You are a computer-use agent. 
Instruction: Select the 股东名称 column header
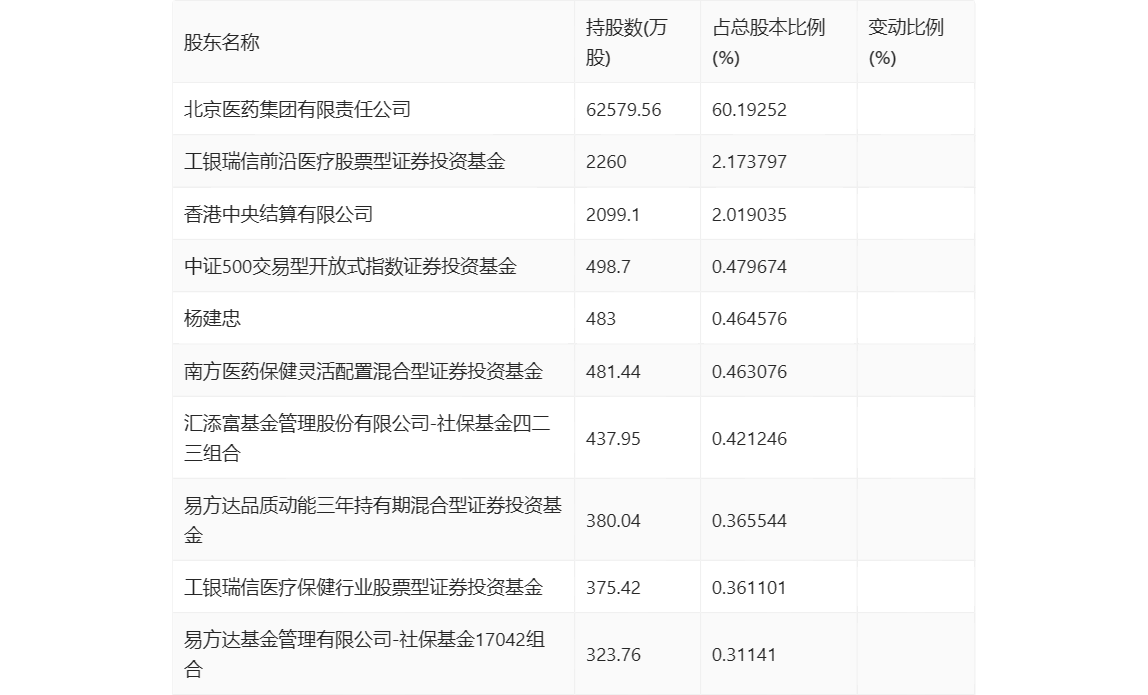222,42
